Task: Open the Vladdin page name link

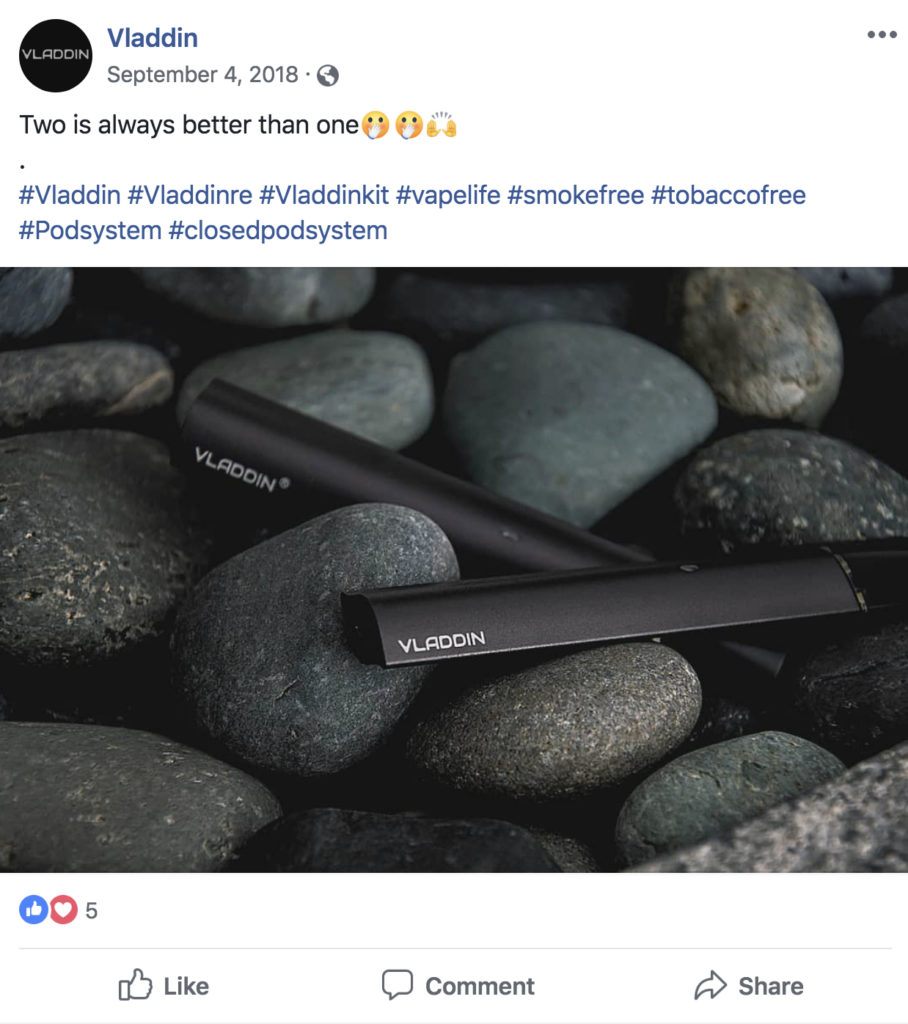Action: click(x=152, y=38)
